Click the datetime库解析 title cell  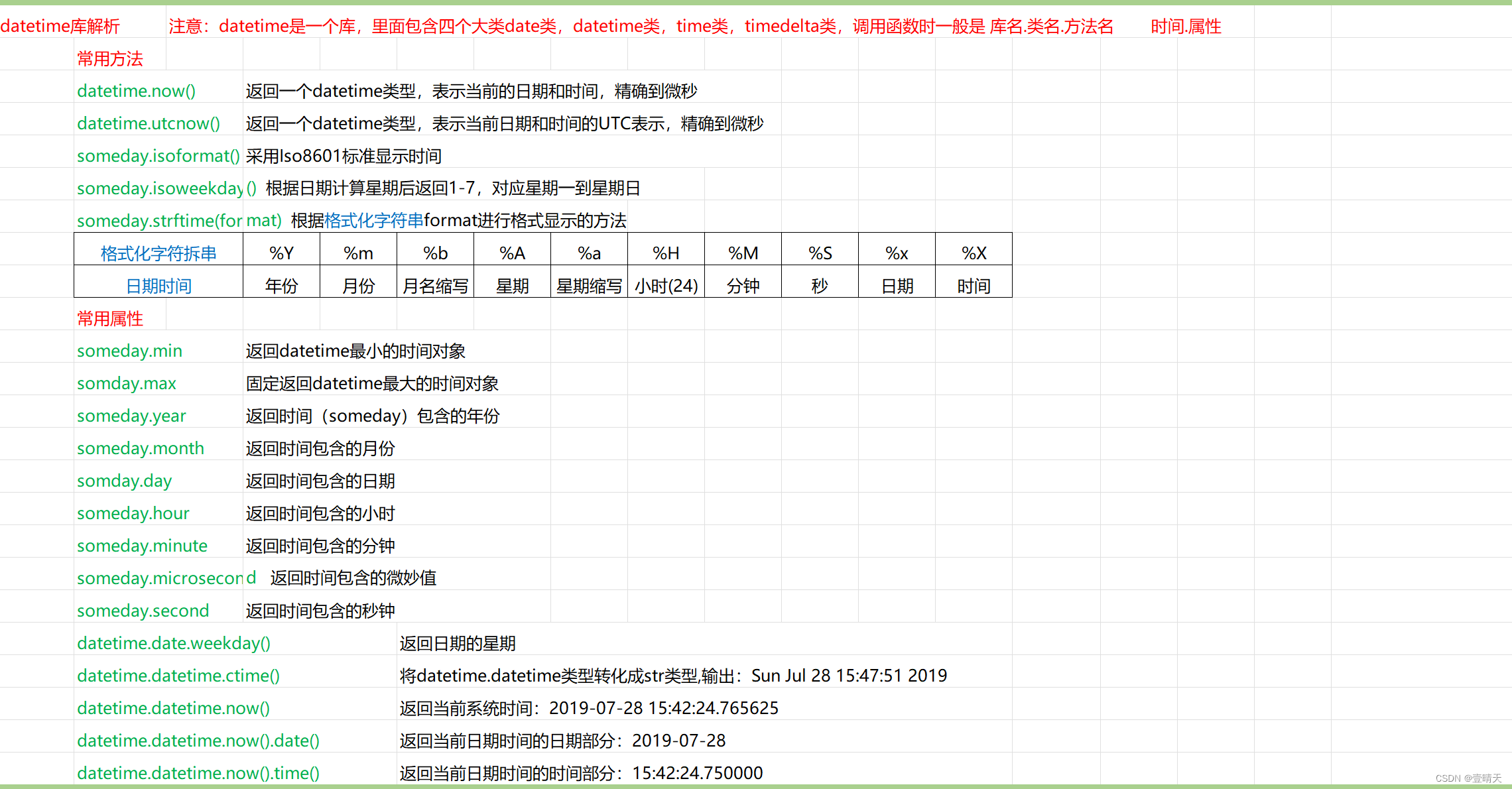pos(60,27)
